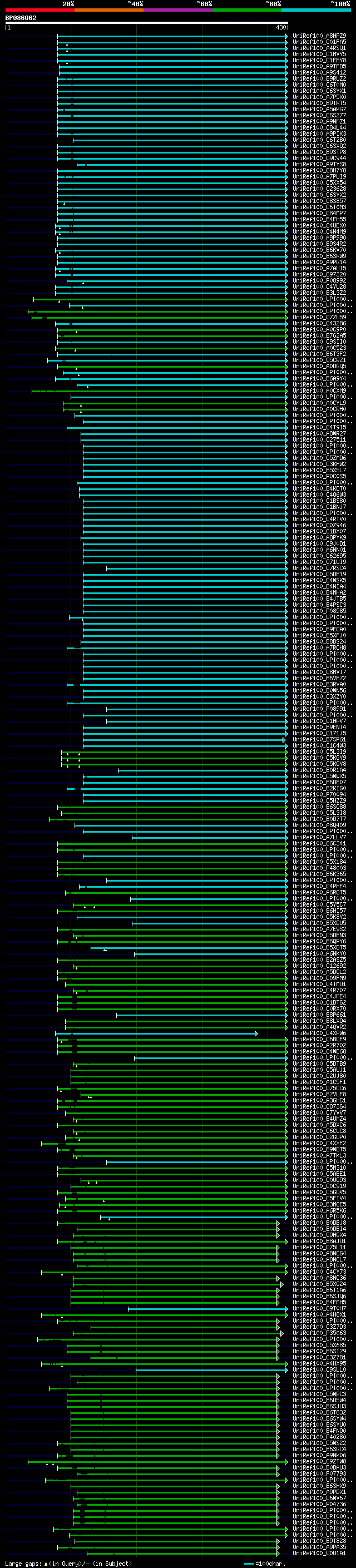Screen dimensions: 356x1568
Task: Click the UniRef100_P08985 label
Action: coord(319,611)
